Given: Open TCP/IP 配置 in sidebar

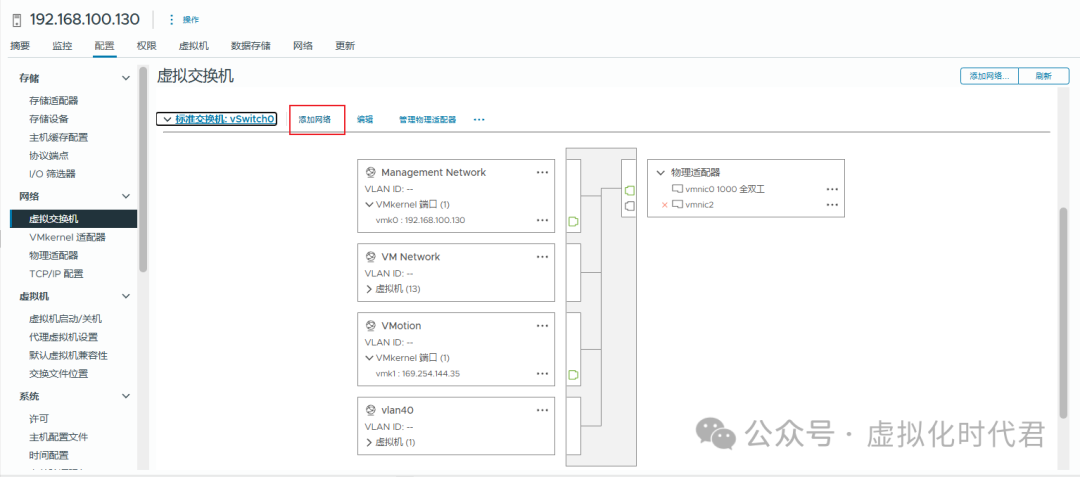Looking at the screenshot, I should 56,274.
